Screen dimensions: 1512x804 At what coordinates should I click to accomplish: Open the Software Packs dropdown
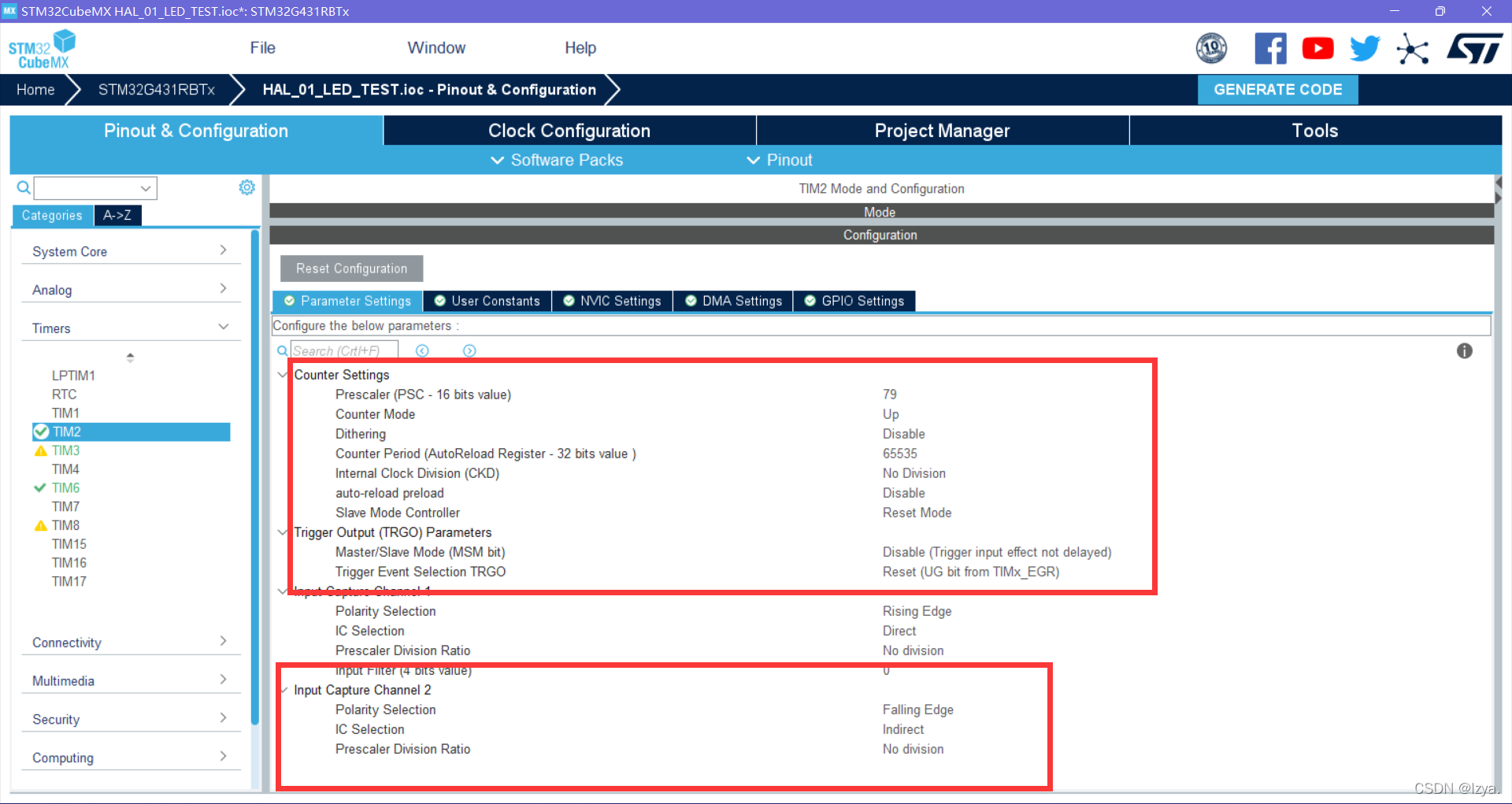tap(557, 160)
